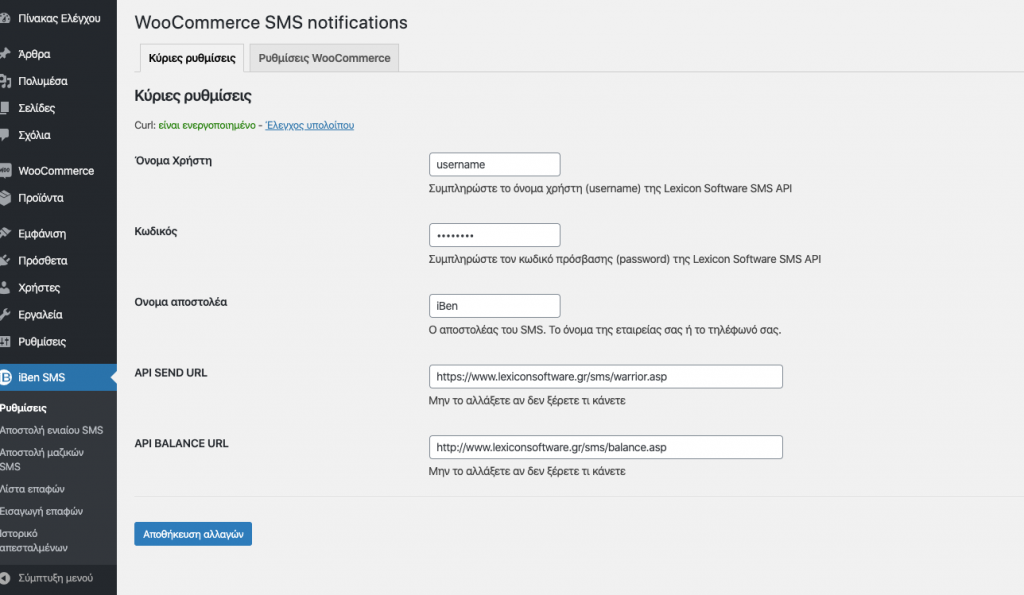This screenshot has height=595, width=1024.
Task: Click the plugin icon beside Πρόσθετα
Action: tap(5, 261)
